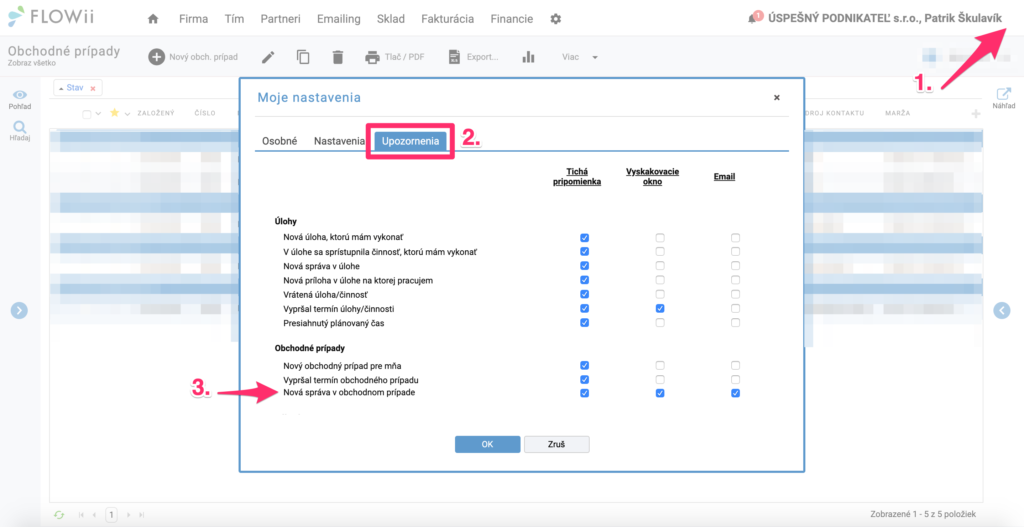The height and width of the screenshot is (527, 1024).
Task: Open dropdown arrow next to select-all checkbox
Action: (99, 114)
